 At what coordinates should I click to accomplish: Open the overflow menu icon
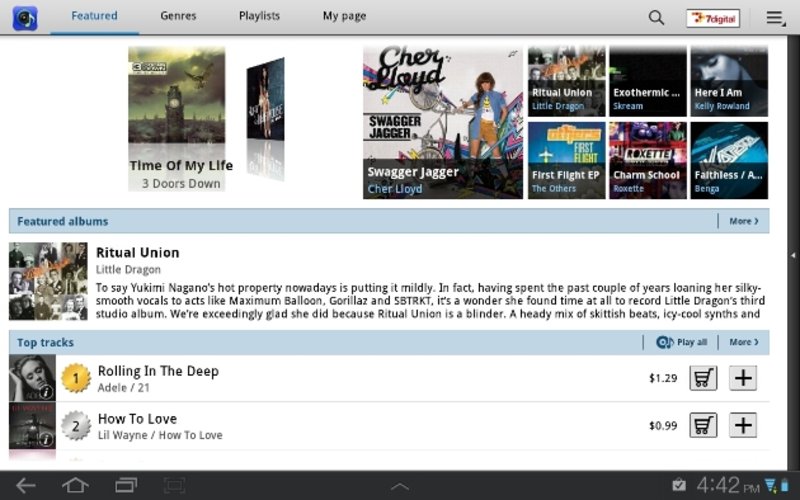pos(776,18)
